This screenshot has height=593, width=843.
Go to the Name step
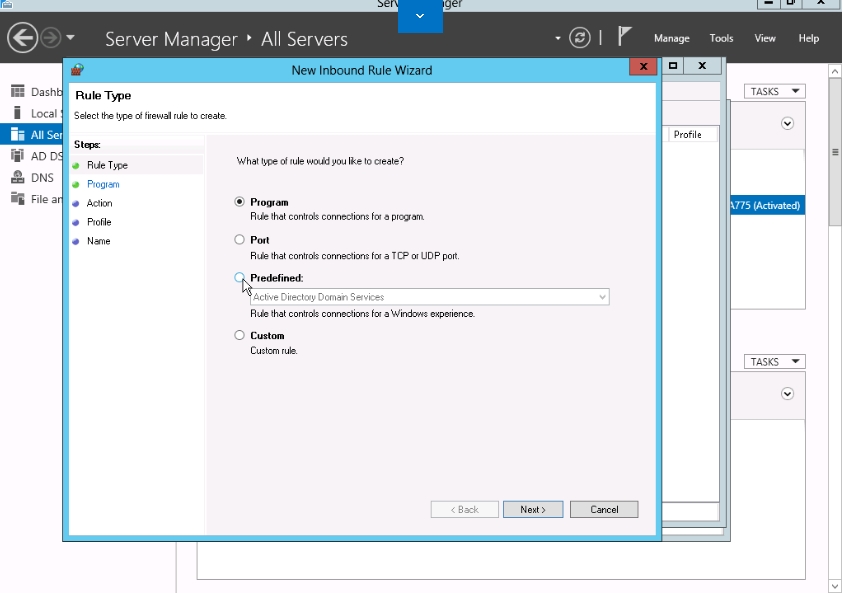coord(98,241)
